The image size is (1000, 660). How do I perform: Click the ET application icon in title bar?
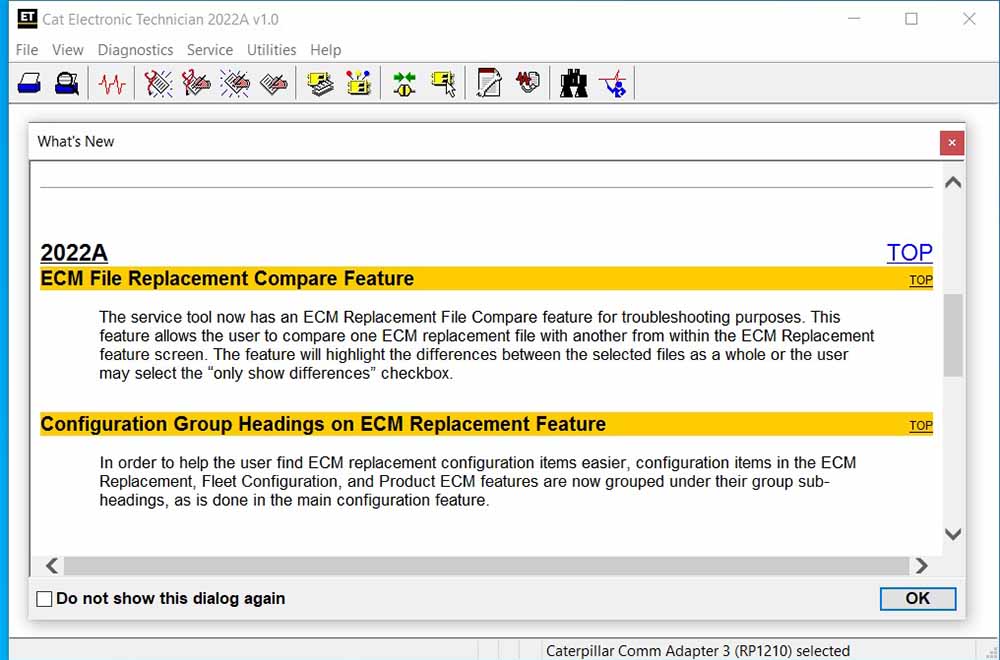click(x=27, y=18)
